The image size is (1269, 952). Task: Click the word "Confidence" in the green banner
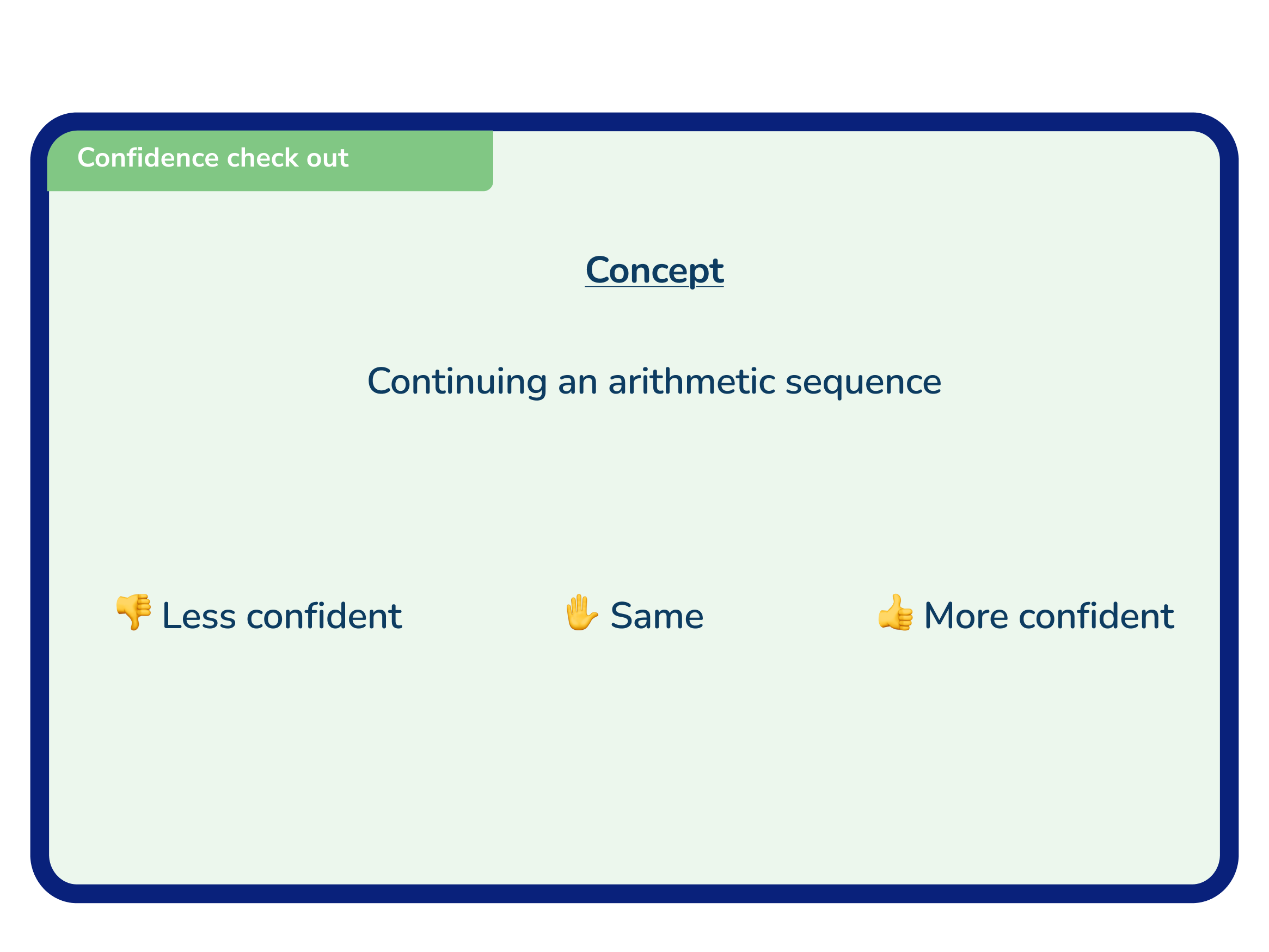point(149,158)
